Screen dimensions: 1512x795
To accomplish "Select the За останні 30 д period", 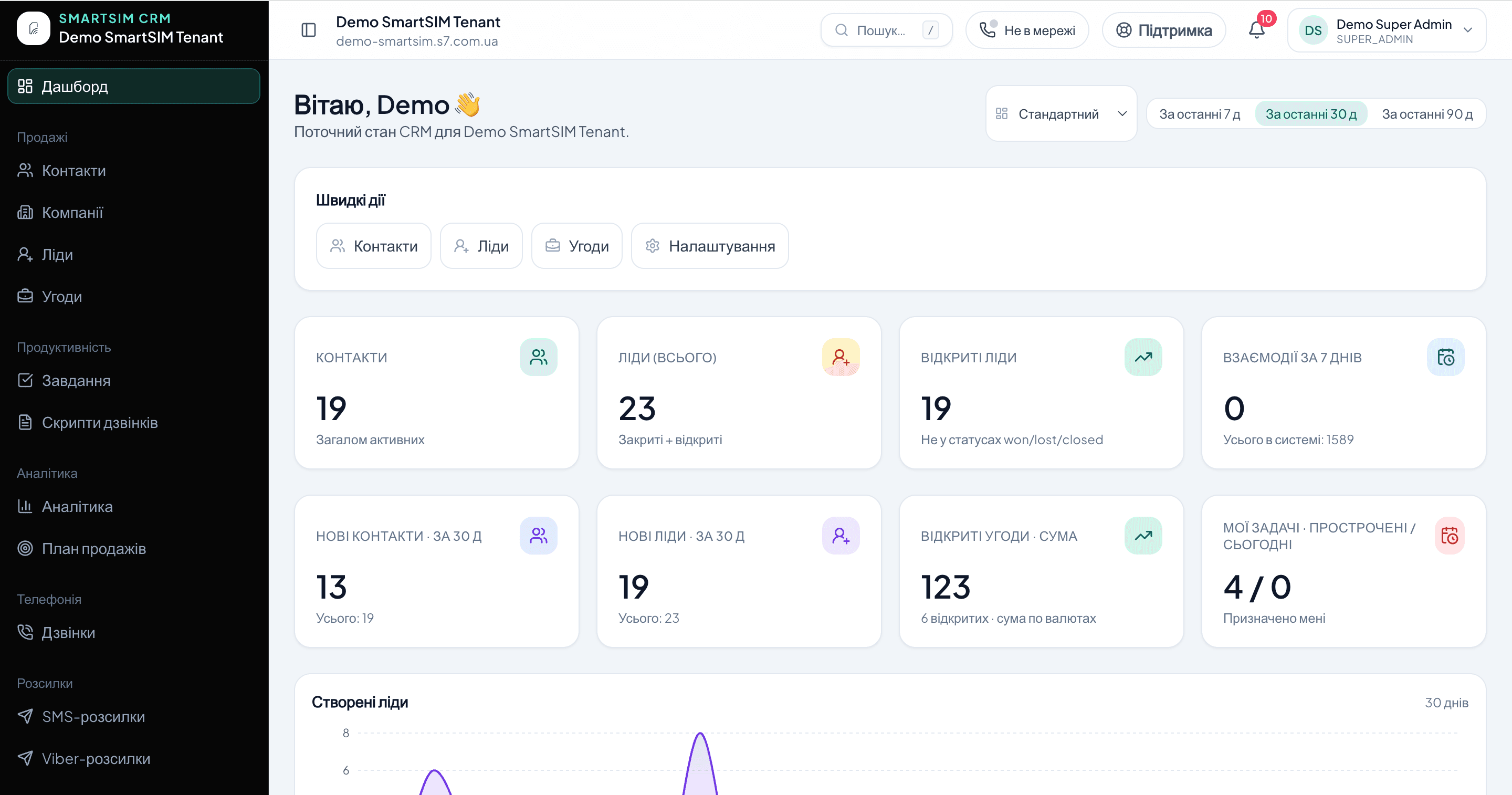I will pyautogui.click(x=1311, y=114).
